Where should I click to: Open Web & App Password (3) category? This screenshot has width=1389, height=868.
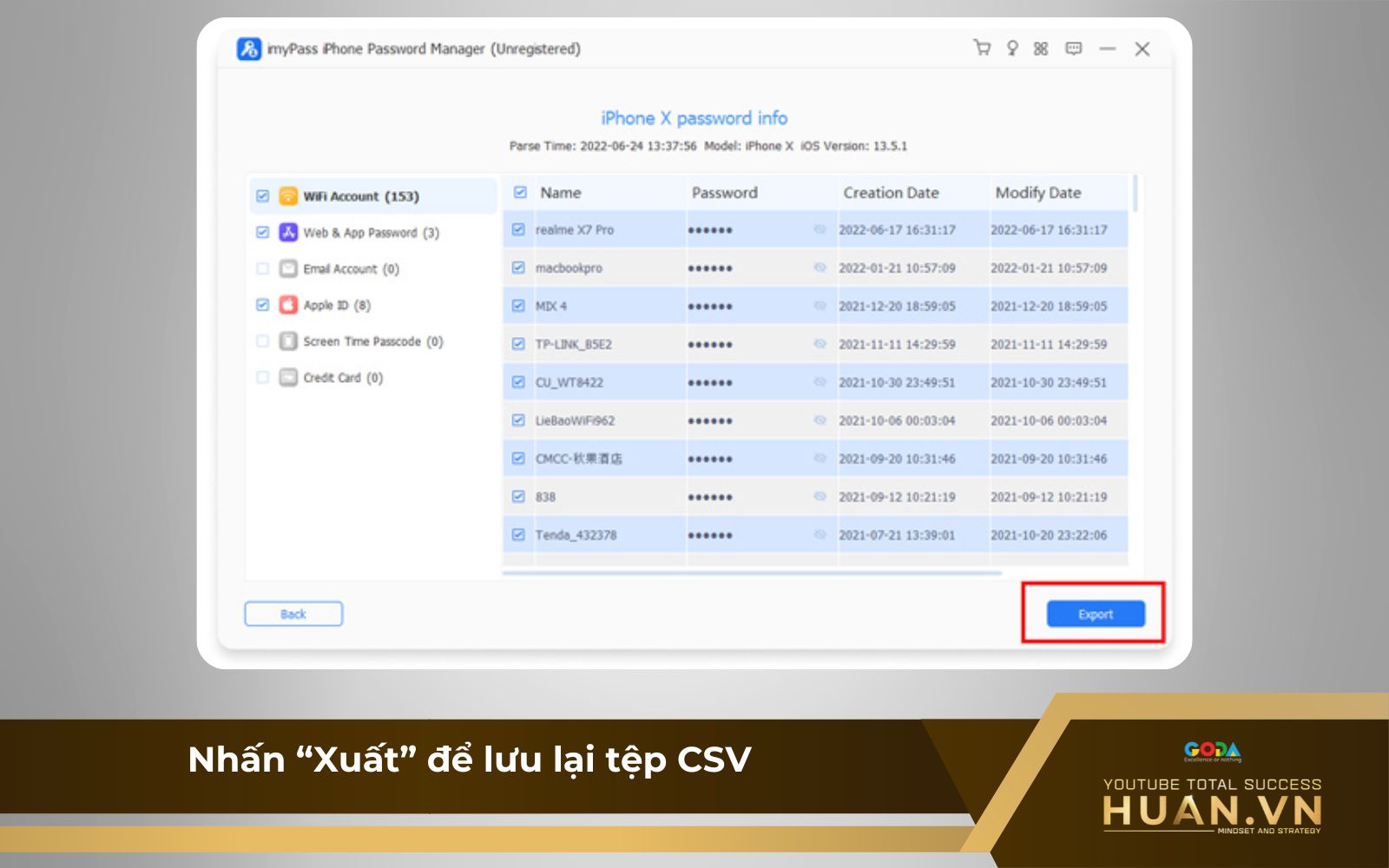click(372, 233)
